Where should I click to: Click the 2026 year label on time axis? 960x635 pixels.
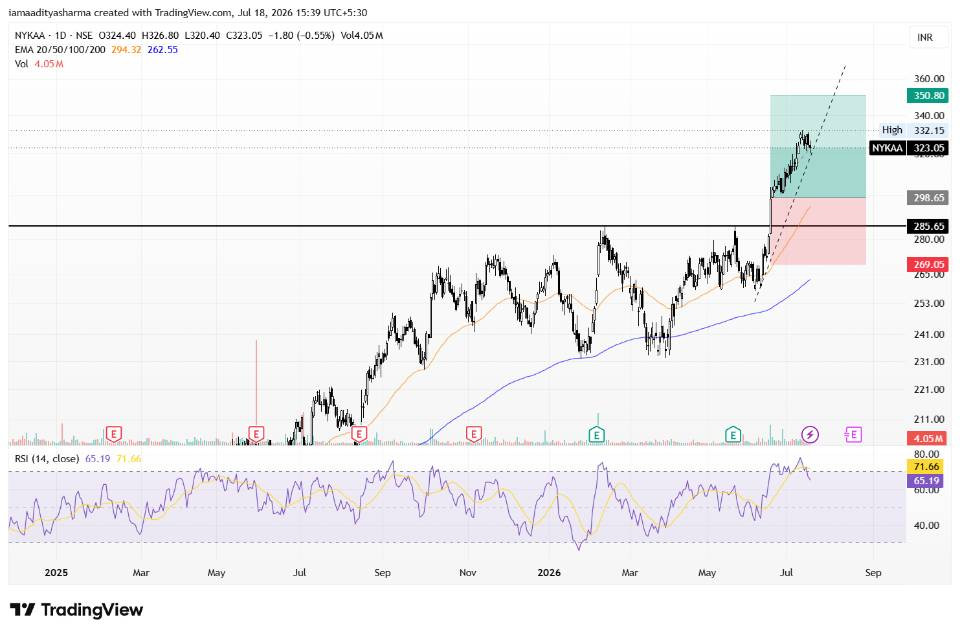pos(549,573)
